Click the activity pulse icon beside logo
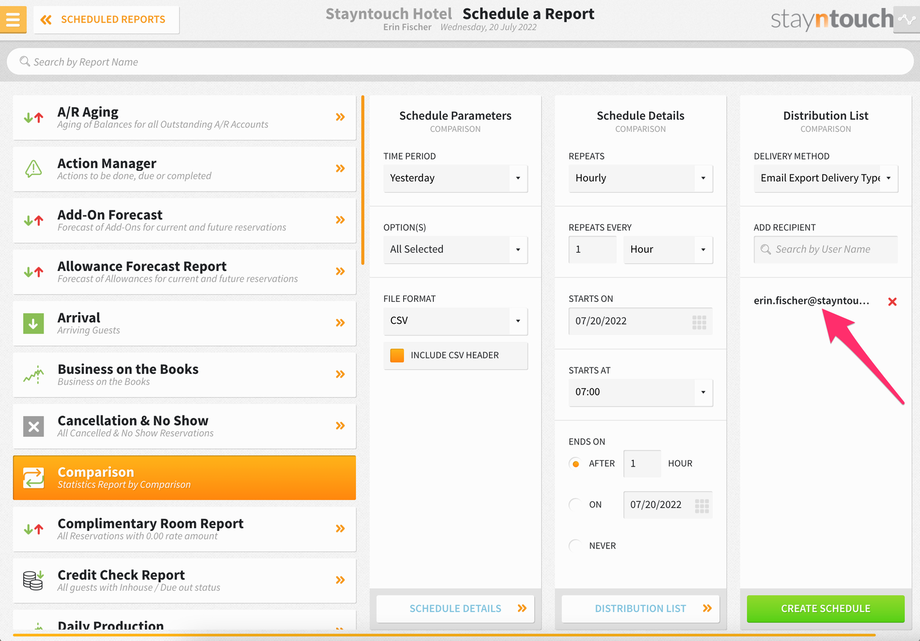920x641 pixels. click(x=906, y=19)
